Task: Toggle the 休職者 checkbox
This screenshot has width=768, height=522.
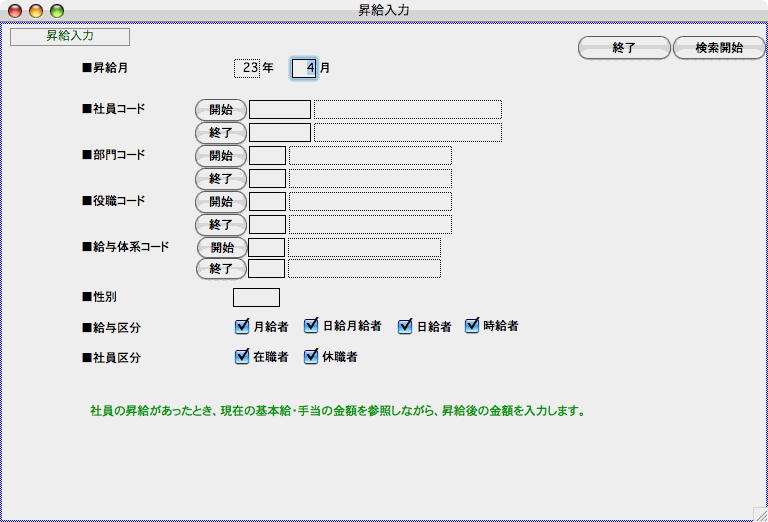Action: coord(311,356)
